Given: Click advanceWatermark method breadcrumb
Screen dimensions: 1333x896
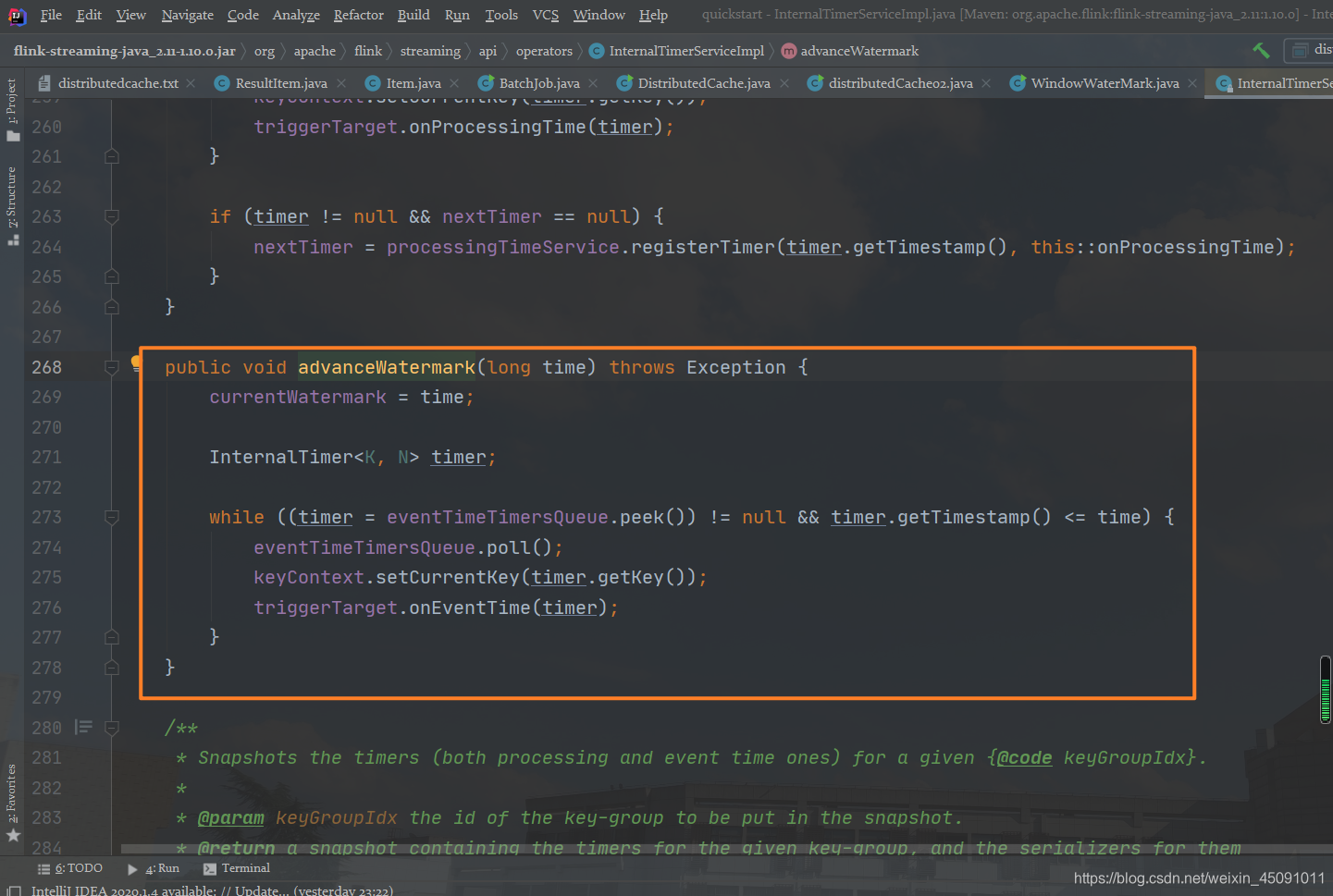Looking at the screenshot, I should [x=849, y=51].
